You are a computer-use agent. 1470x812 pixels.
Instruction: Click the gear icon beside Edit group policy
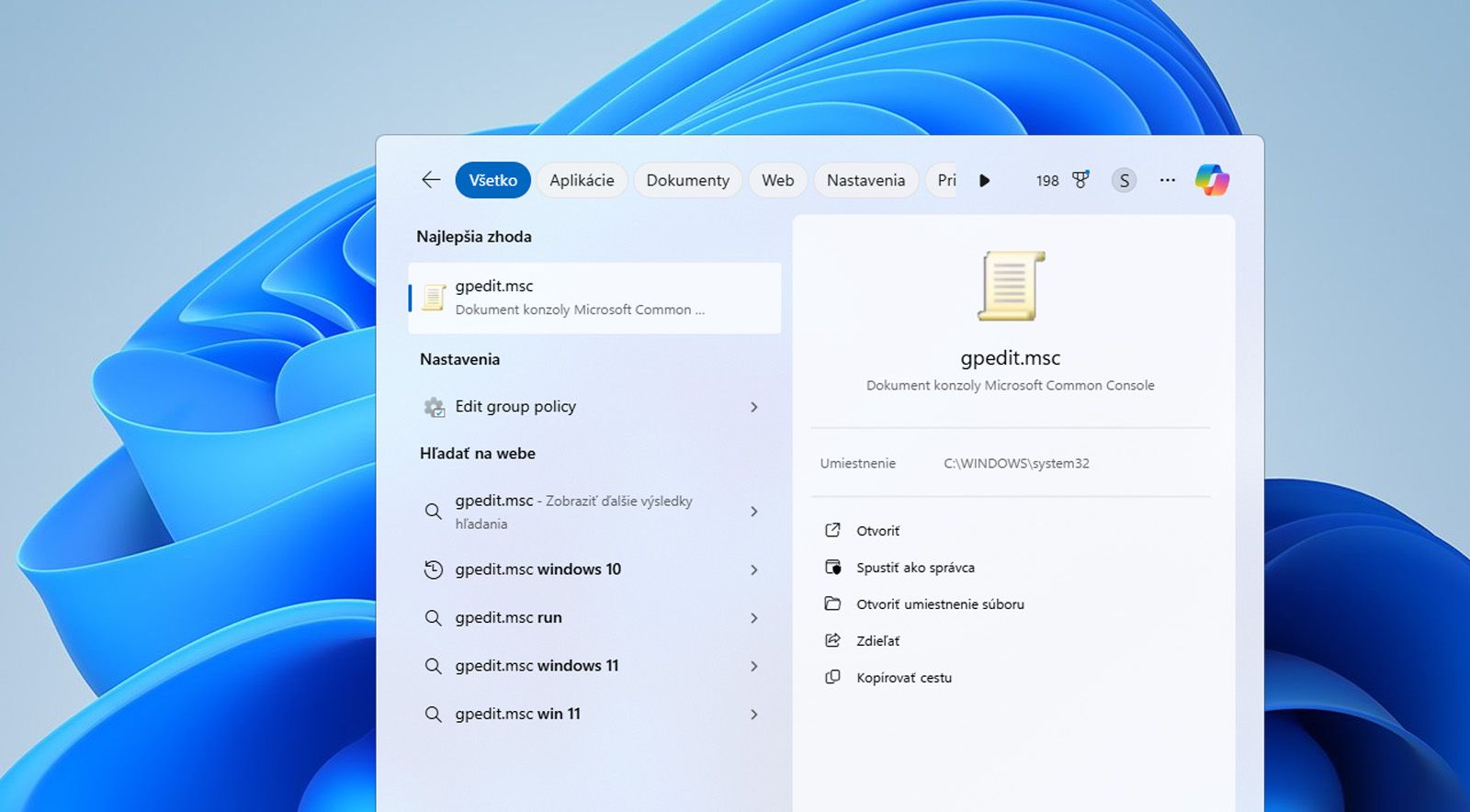[x=434, y=407]
